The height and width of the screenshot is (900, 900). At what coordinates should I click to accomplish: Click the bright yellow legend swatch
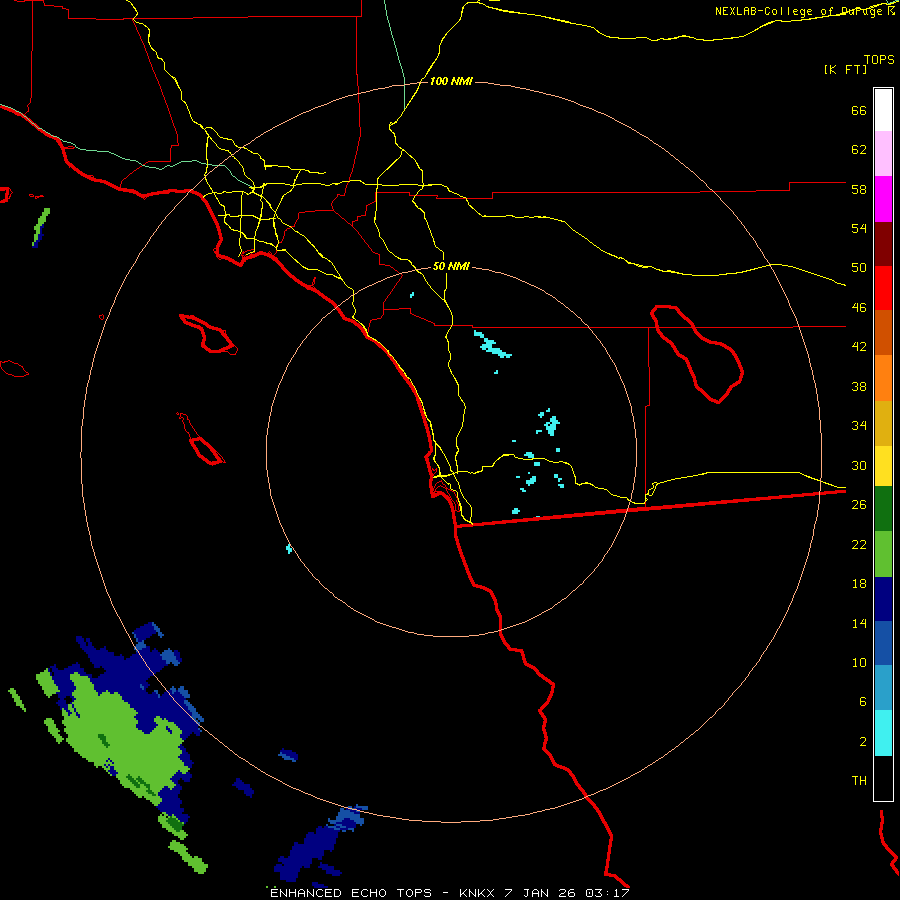[883, 465]
